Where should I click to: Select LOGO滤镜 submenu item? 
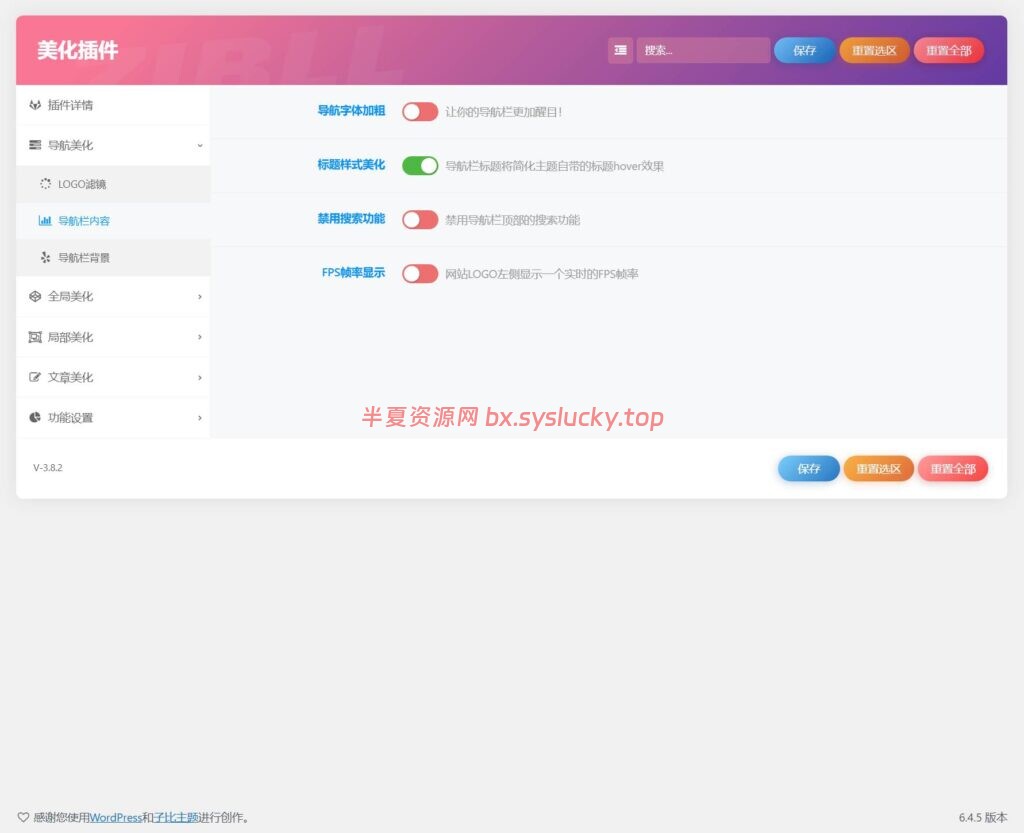[x=113, y=184]
